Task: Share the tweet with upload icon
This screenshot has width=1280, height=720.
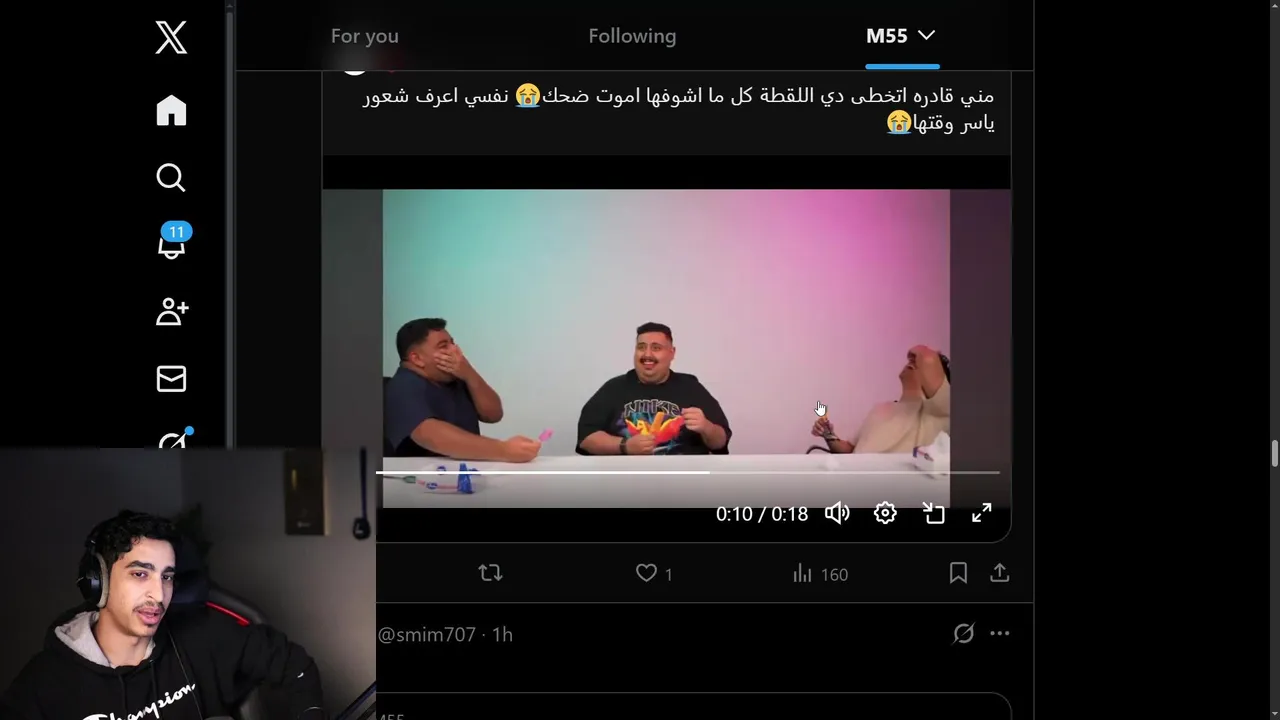Action: 1000,573
